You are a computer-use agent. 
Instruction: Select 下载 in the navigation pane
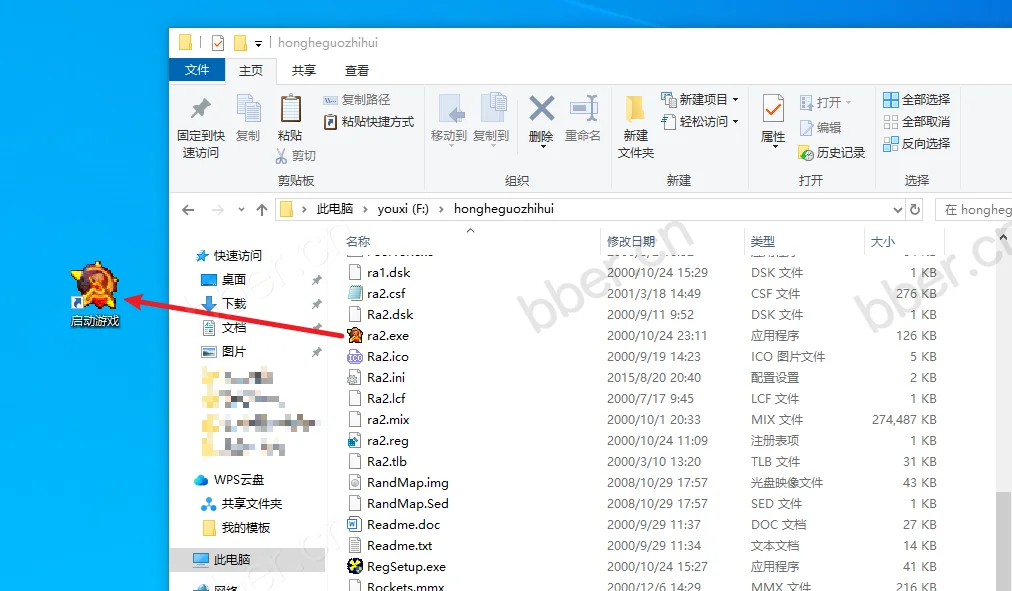tap(224, 303)
